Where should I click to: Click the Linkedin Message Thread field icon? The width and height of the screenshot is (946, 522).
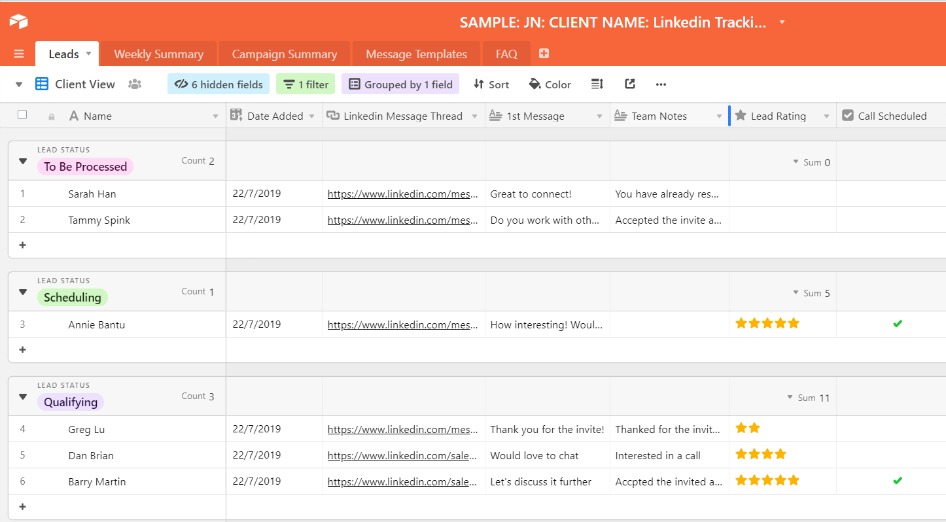332,115
